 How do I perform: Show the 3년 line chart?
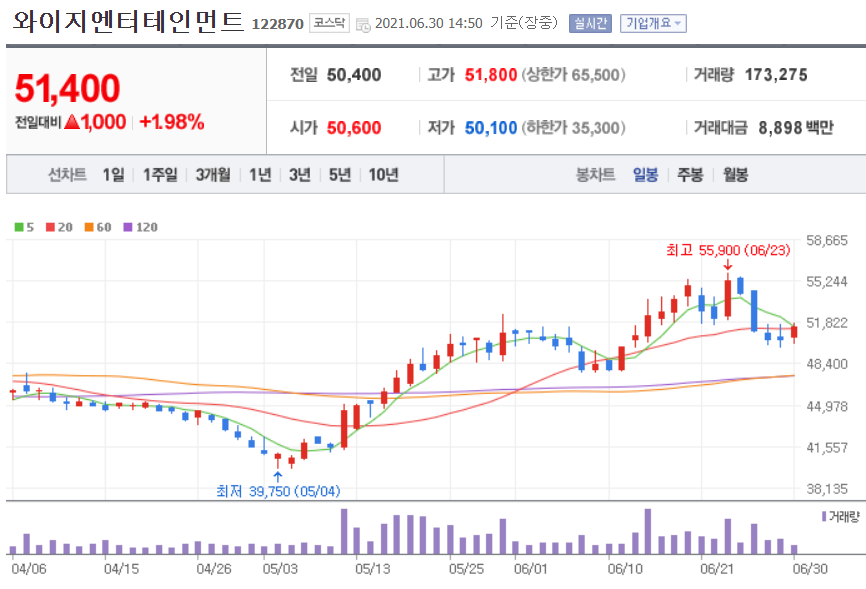[x=300, y=175]
